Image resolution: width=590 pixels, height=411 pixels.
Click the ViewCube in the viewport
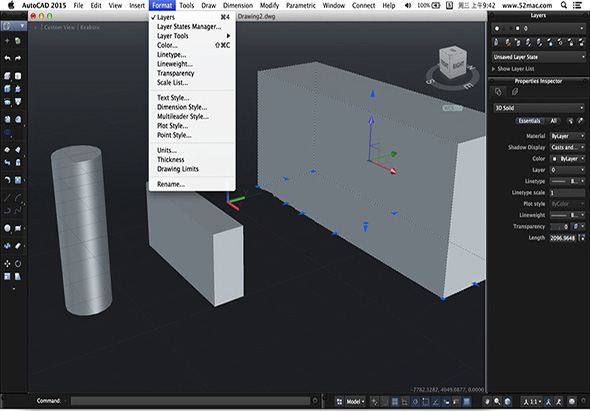[x=453, y=63]
